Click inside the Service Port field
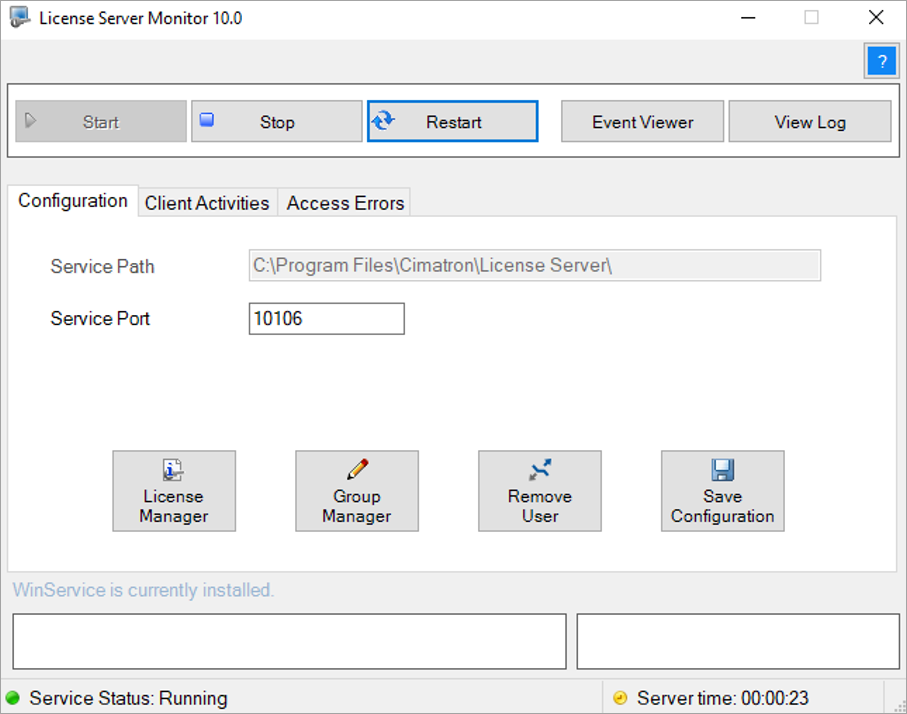Screen dimensions: 907x714 coord(326,319)
